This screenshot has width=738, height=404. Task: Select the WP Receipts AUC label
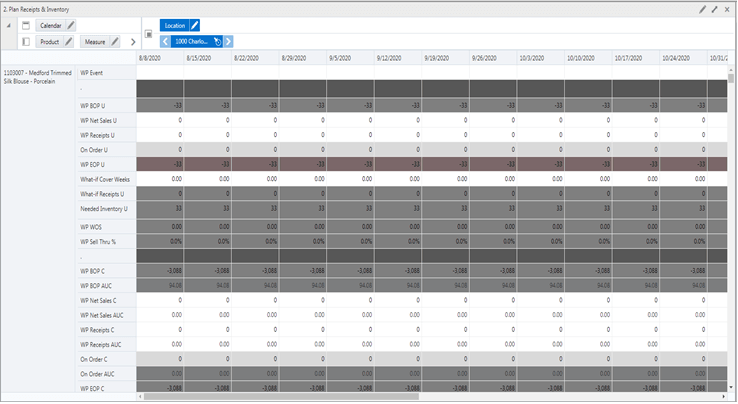100,345
